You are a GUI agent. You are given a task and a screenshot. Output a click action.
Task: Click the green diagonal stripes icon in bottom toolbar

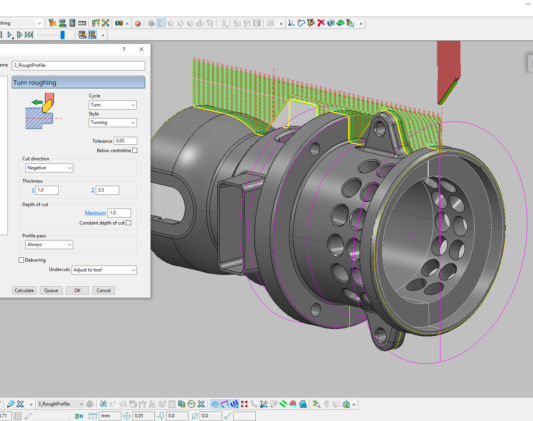pyautogui.click(x=283, y=404)
